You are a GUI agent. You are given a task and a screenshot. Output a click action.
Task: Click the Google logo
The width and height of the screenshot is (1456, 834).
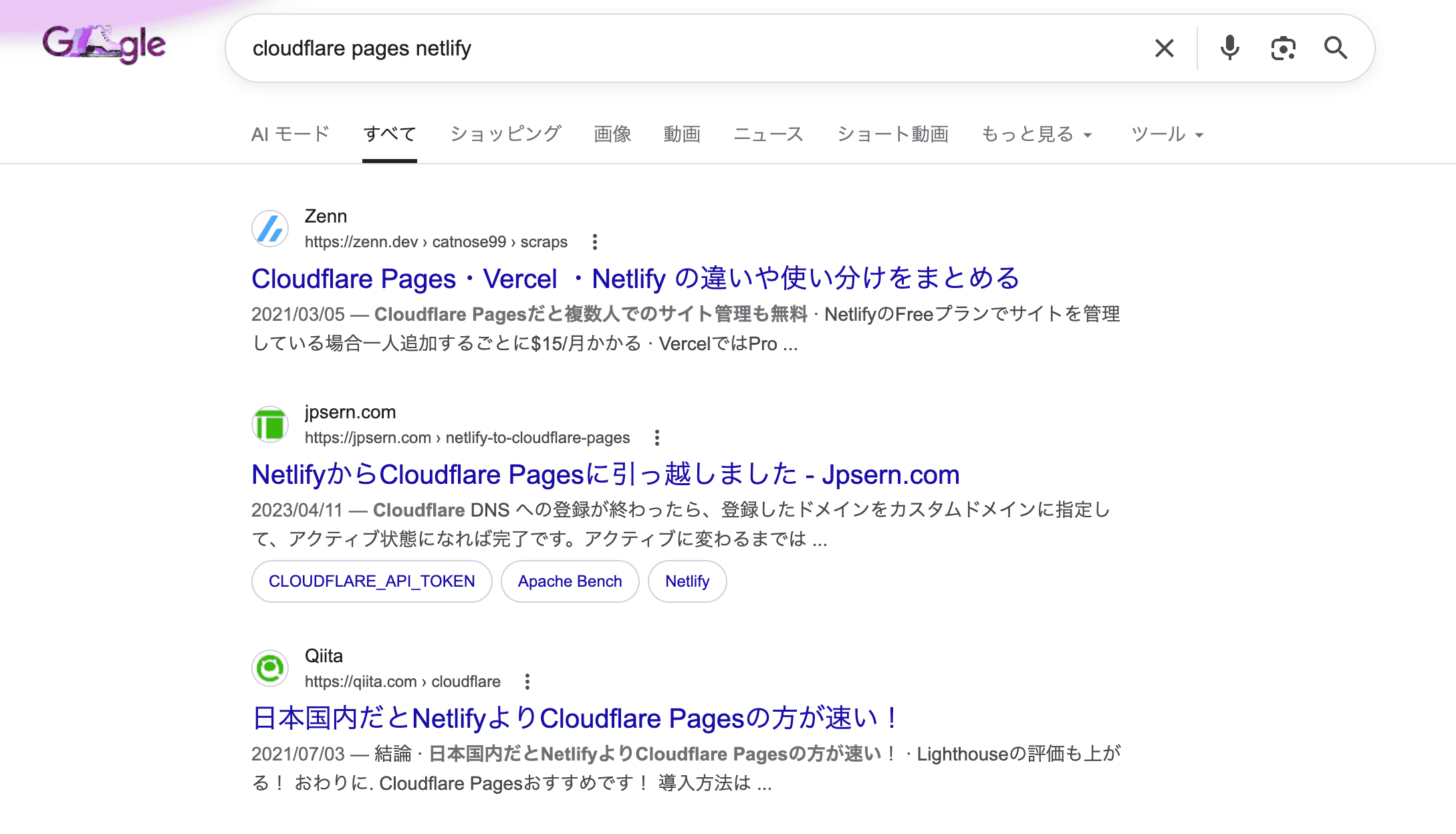point(104,45)
